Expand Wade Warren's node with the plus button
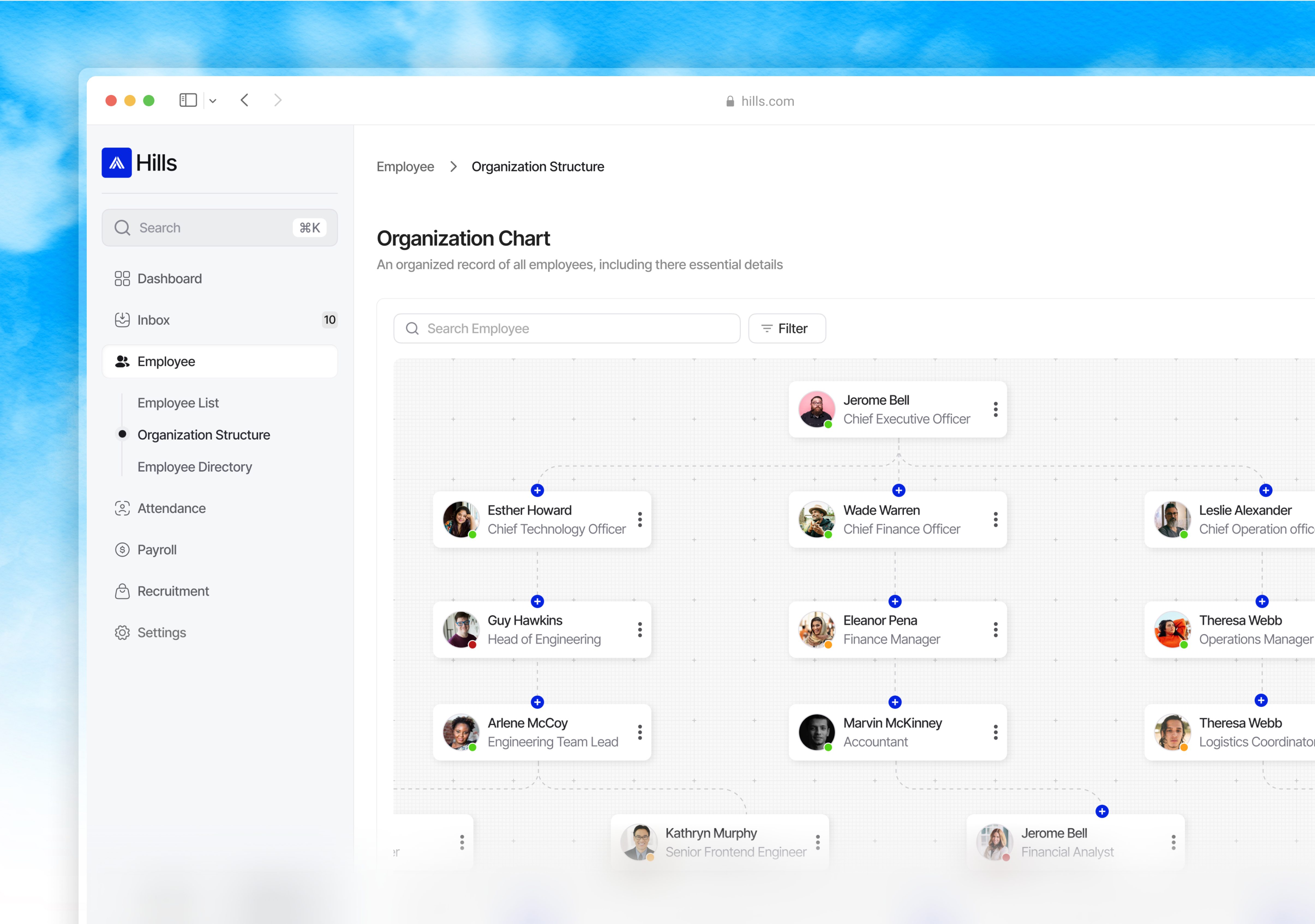Viewport: 1315px width, 924px height. [898, 490]
